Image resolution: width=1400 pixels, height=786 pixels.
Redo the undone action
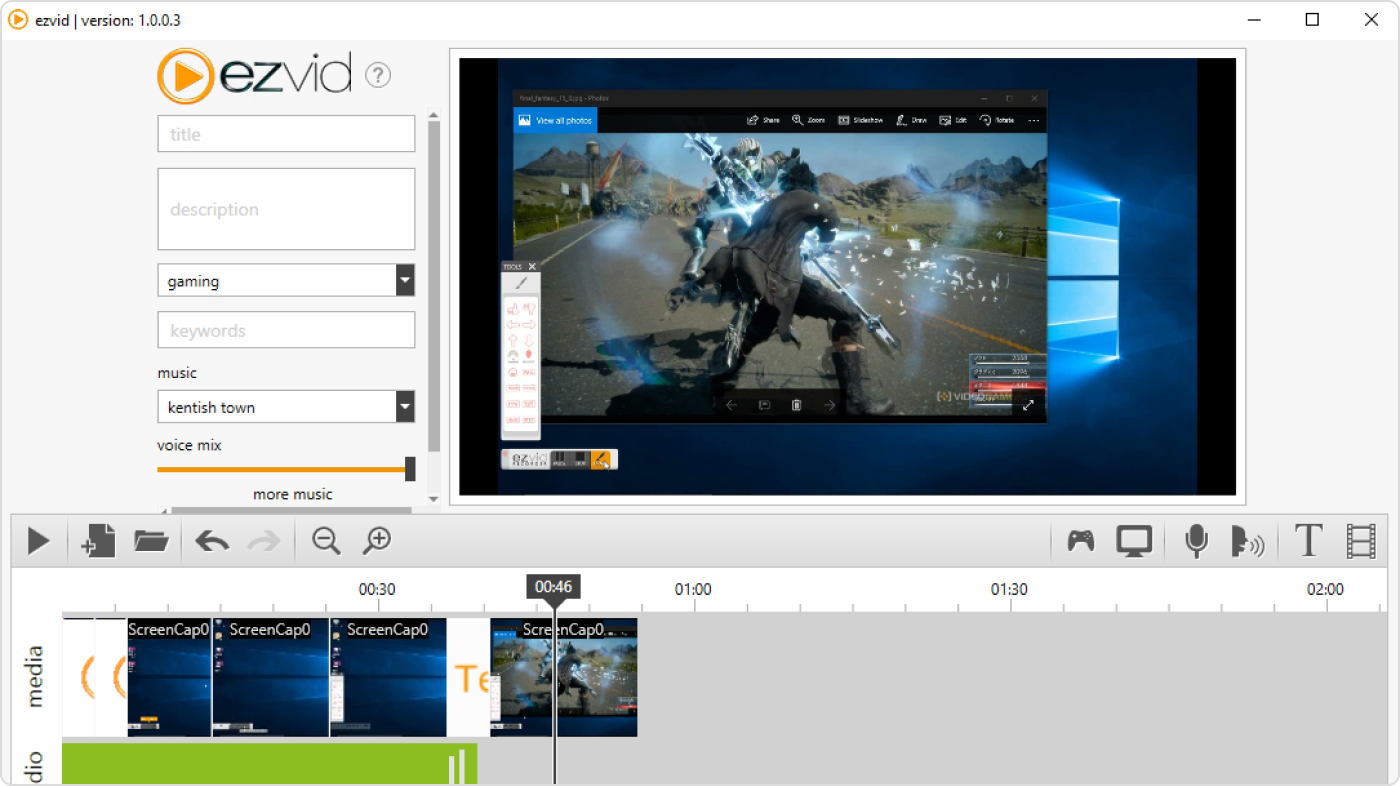[264, 540]
